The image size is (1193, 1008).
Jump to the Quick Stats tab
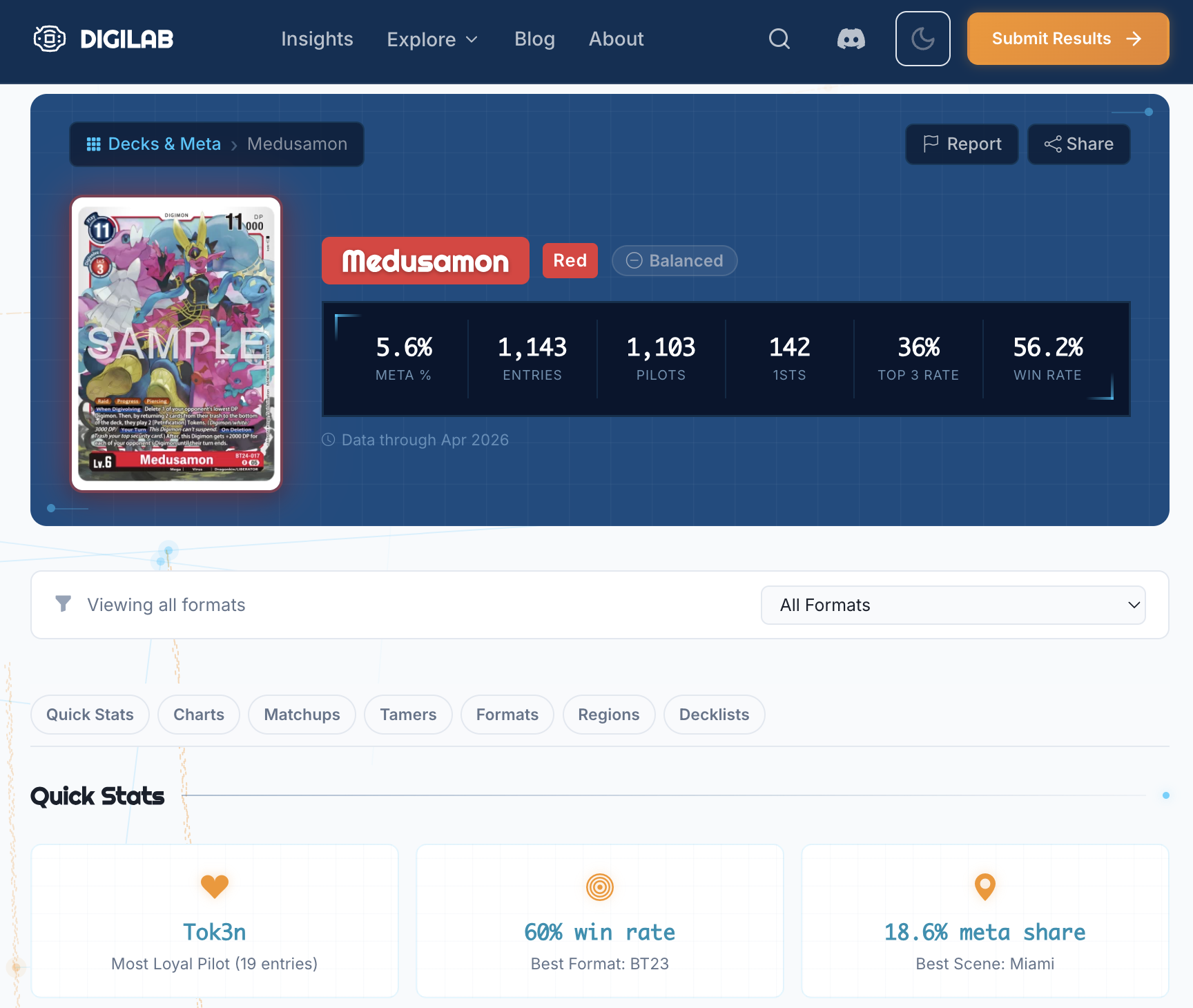pyautogui.click(x=90, y=715)
